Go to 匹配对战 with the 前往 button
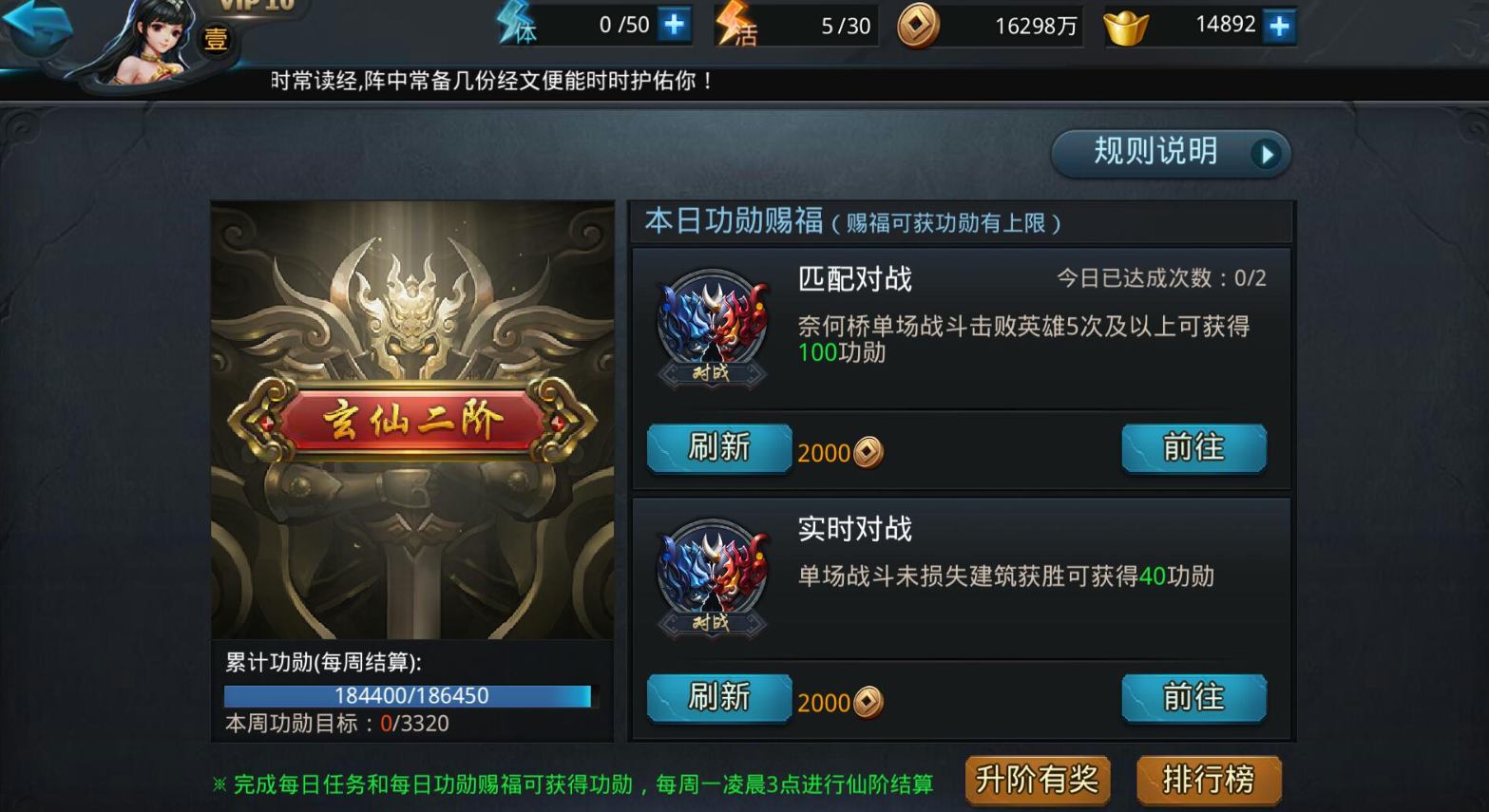 click(1193, 447)
